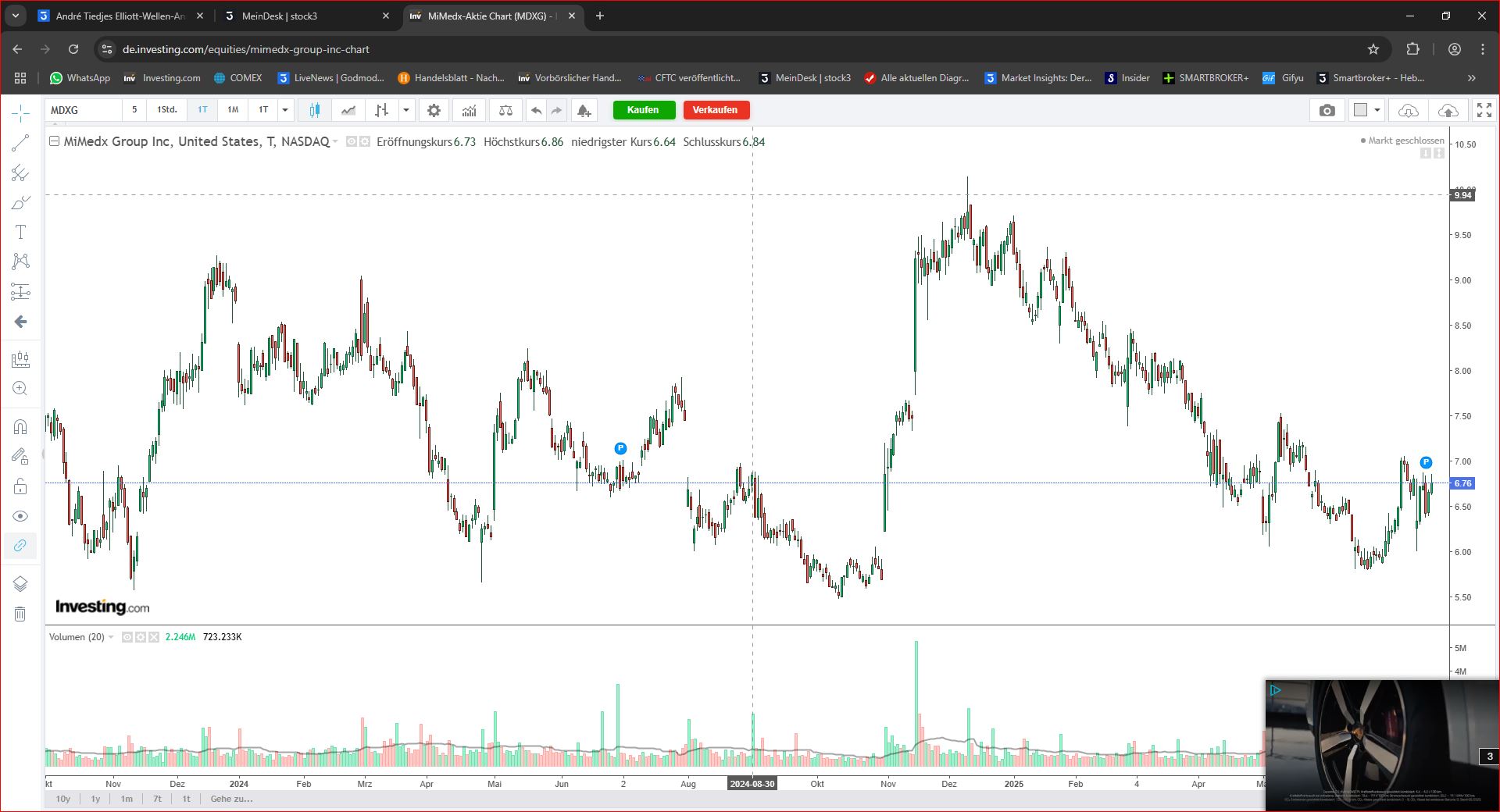Click the compare symbols scale icon
This screenshot has width=1500, height=812.
505,110
